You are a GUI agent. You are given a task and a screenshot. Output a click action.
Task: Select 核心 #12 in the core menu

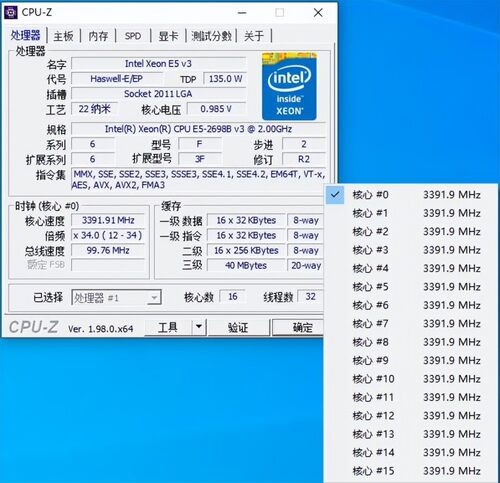click(x=410, y=416)
